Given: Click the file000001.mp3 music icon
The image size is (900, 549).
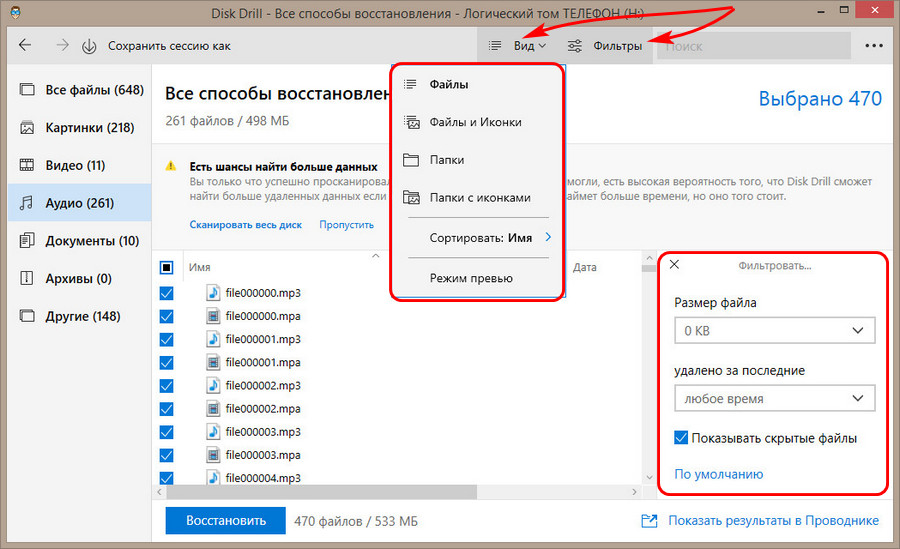Looking at the screenshot, I should (x=213, y=339).
